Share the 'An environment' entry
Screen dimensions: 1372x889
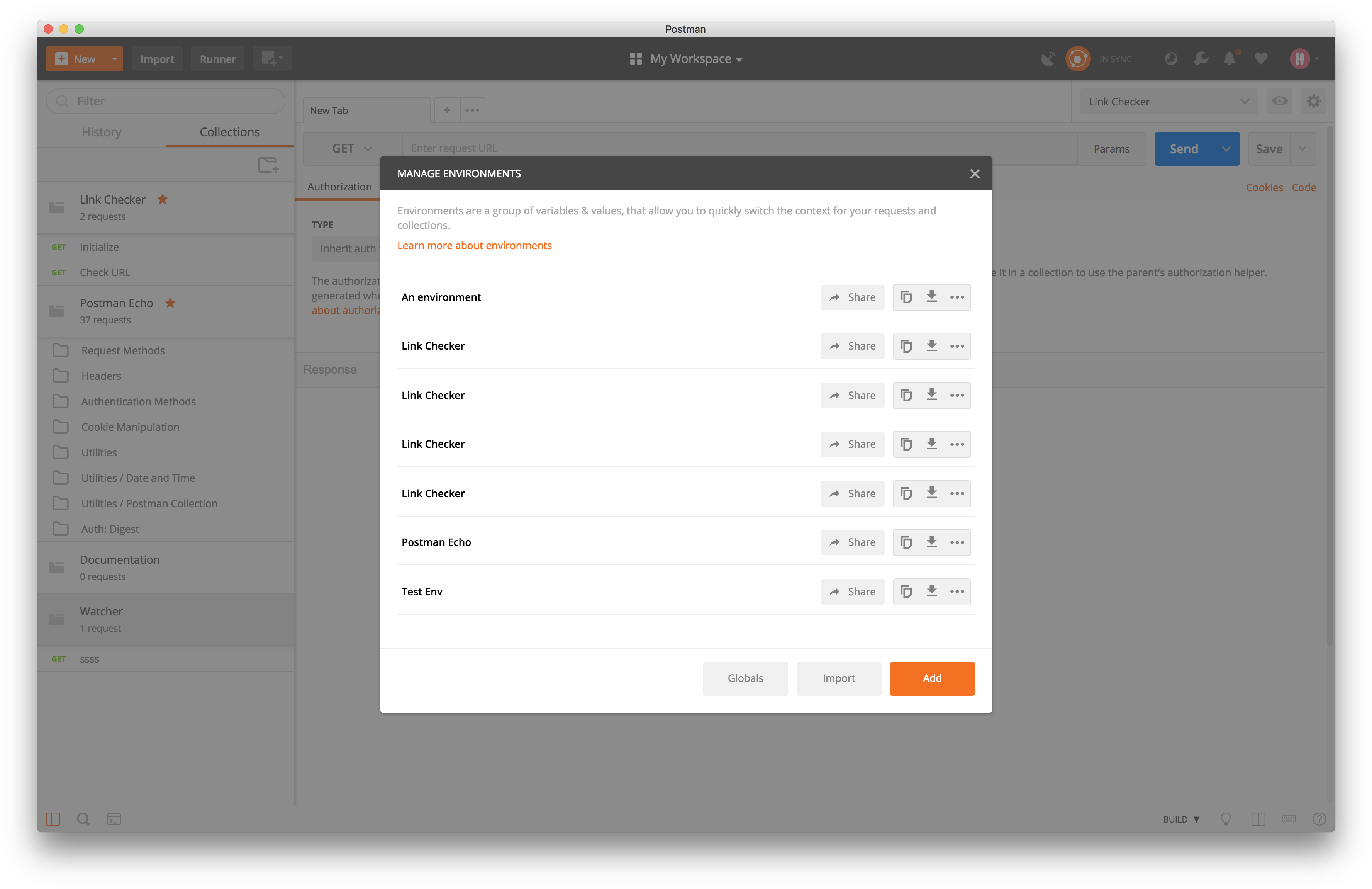coord(852,297)
